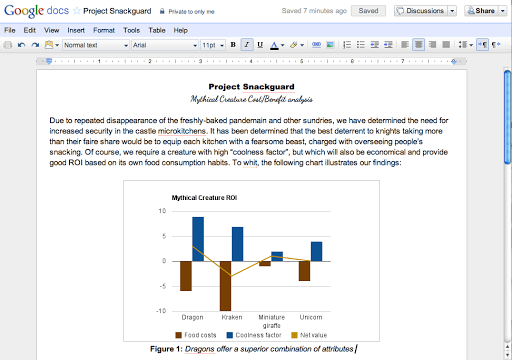Redo the last action
This screenshot has width=512, height=360.
click(35, 45)
